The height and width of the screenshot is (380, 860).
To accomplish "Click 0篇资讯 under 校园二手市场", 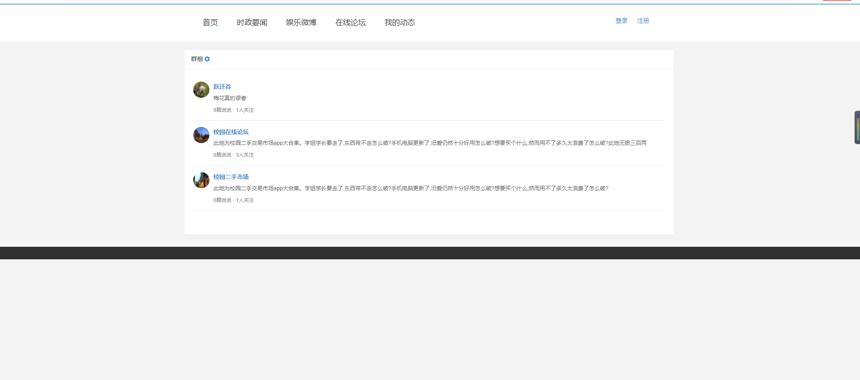I will (223, 200).
